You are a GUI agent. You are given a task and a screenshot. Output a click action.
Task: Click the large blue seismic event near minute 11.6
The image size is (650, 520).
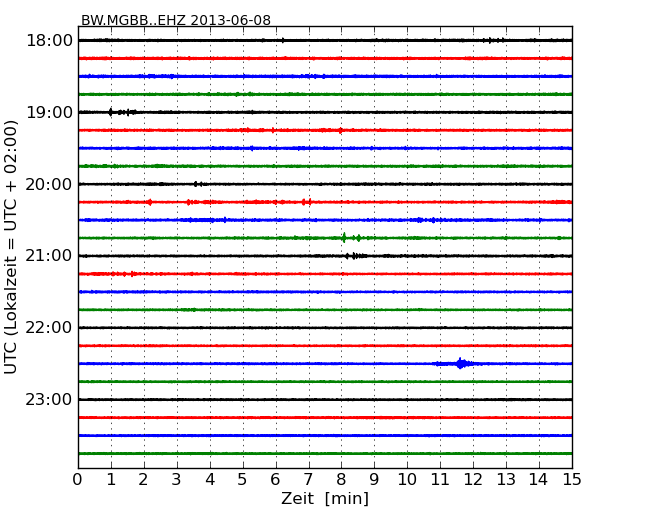pos(460,364)
